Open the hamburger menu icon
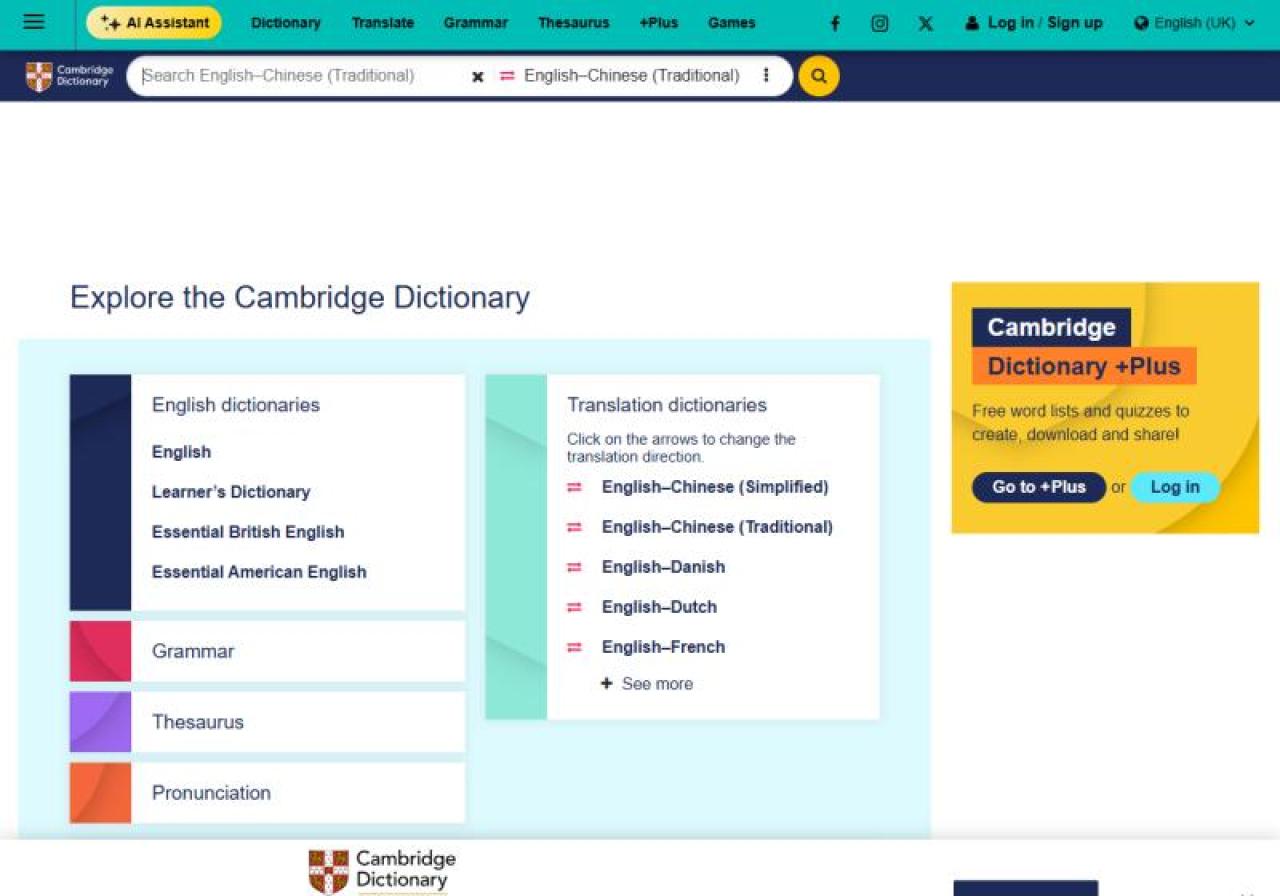The height and width of the screenshot is (896, 1280). coord(34,22)
